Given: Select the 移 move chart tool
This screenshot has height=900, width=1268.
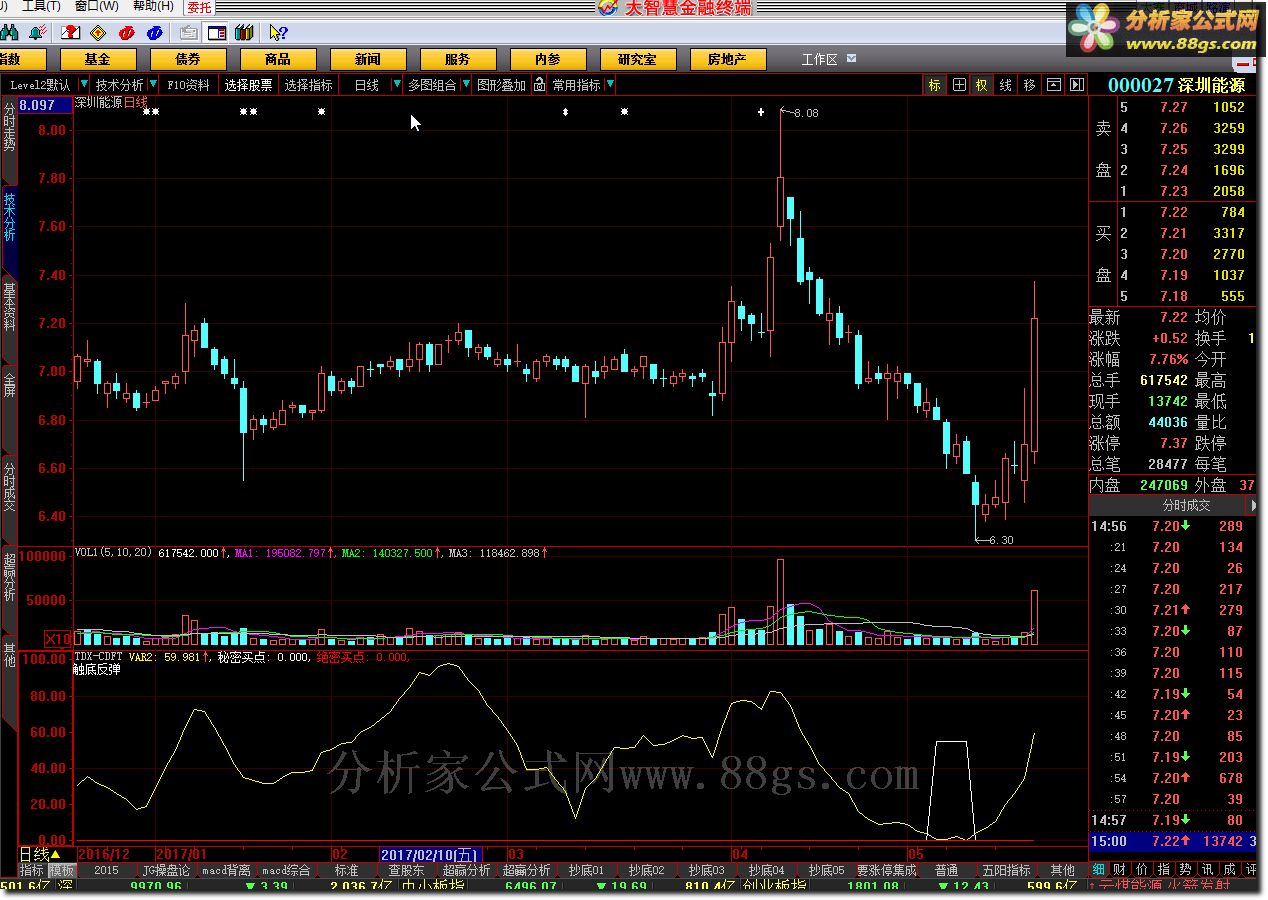Looking at the screenshot, I should pyautogui.click(x=1030, y=85).
